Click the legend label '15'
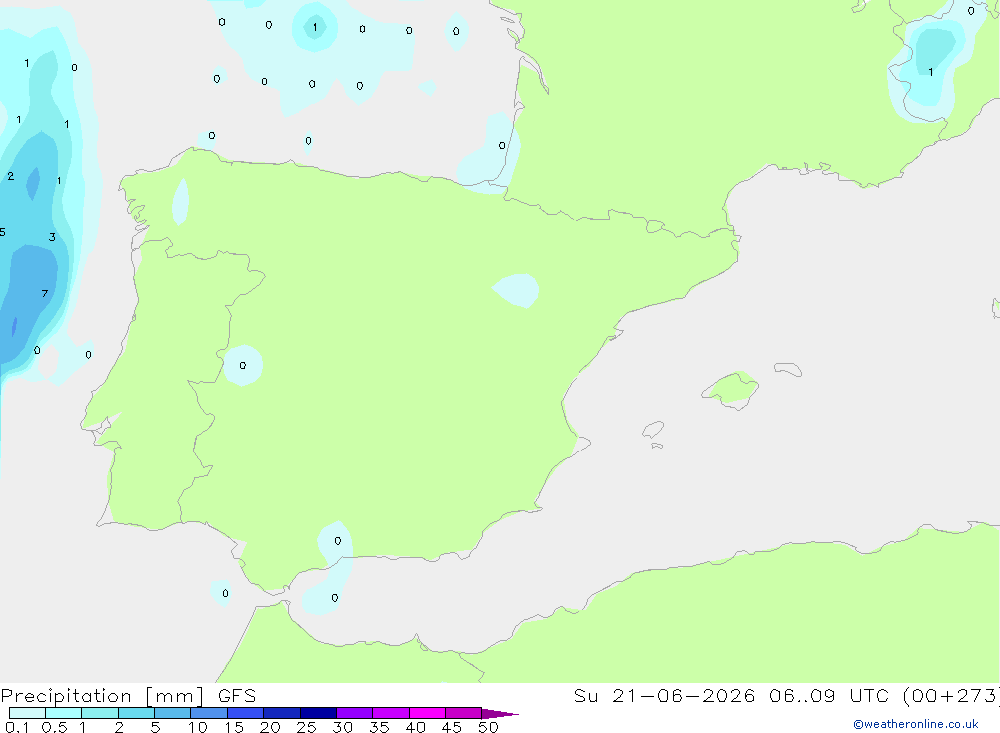Viewport: 1000px width, 733px height. tap(234, 727)
